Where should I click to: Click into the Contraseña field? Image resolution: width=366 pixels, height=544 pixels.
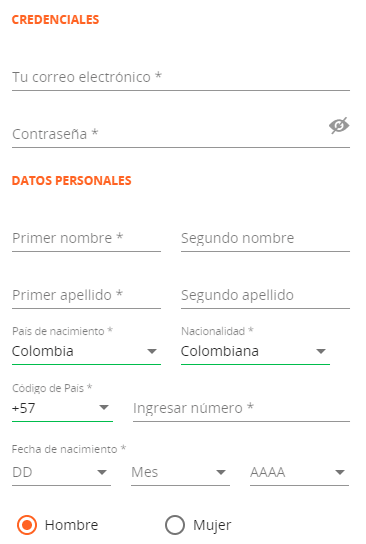point(170,134)
